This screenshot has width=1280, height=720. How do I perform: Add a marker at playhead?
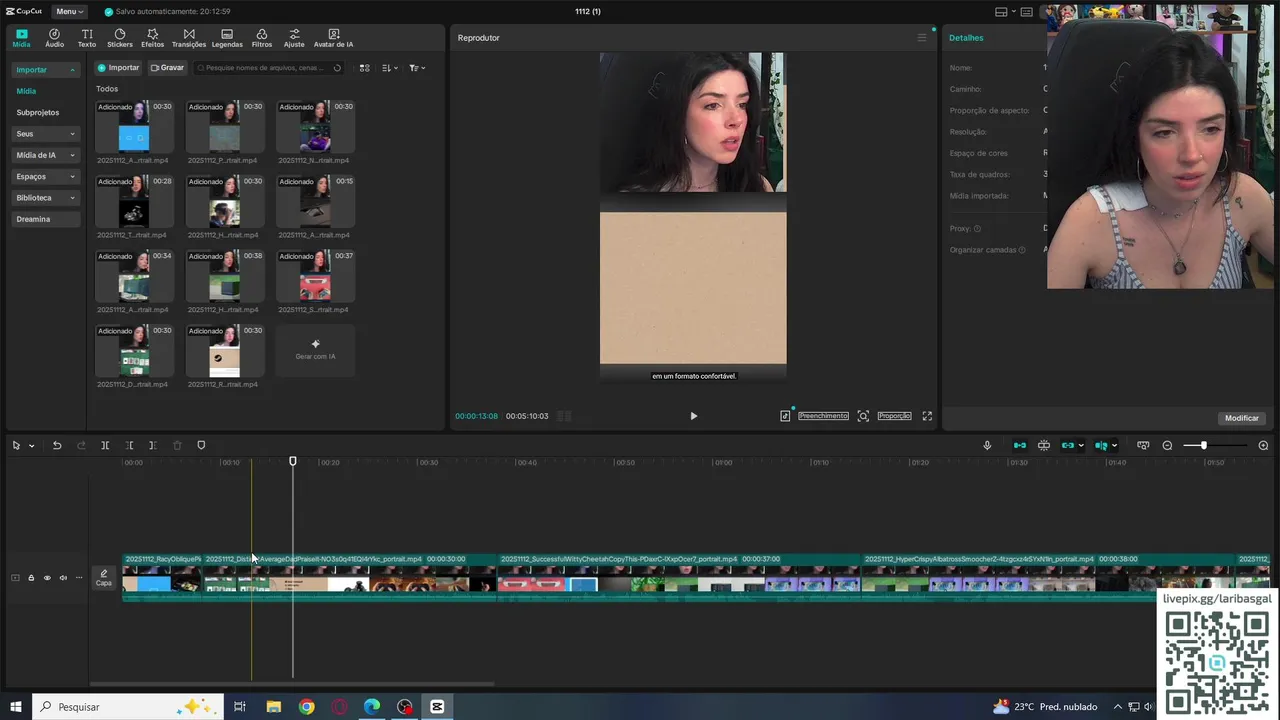point(201,446)
